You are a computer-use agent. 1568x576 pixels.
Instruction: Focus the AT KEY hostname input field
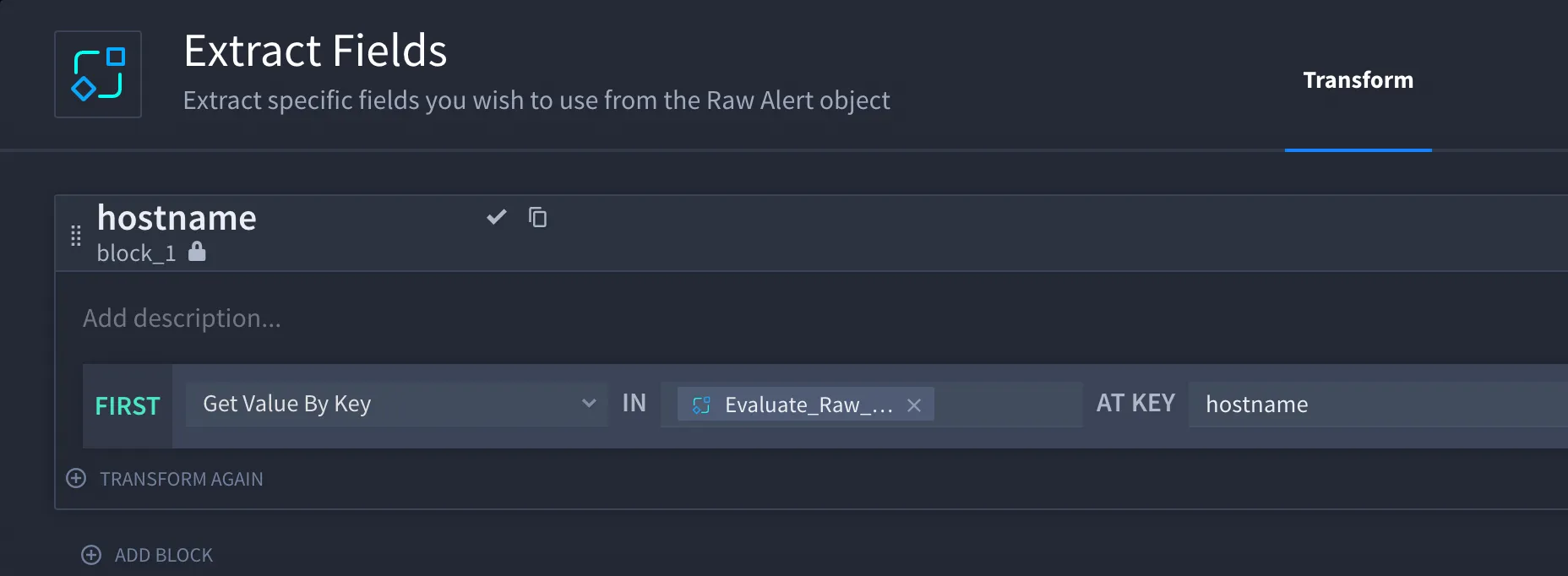point(1378,404)
